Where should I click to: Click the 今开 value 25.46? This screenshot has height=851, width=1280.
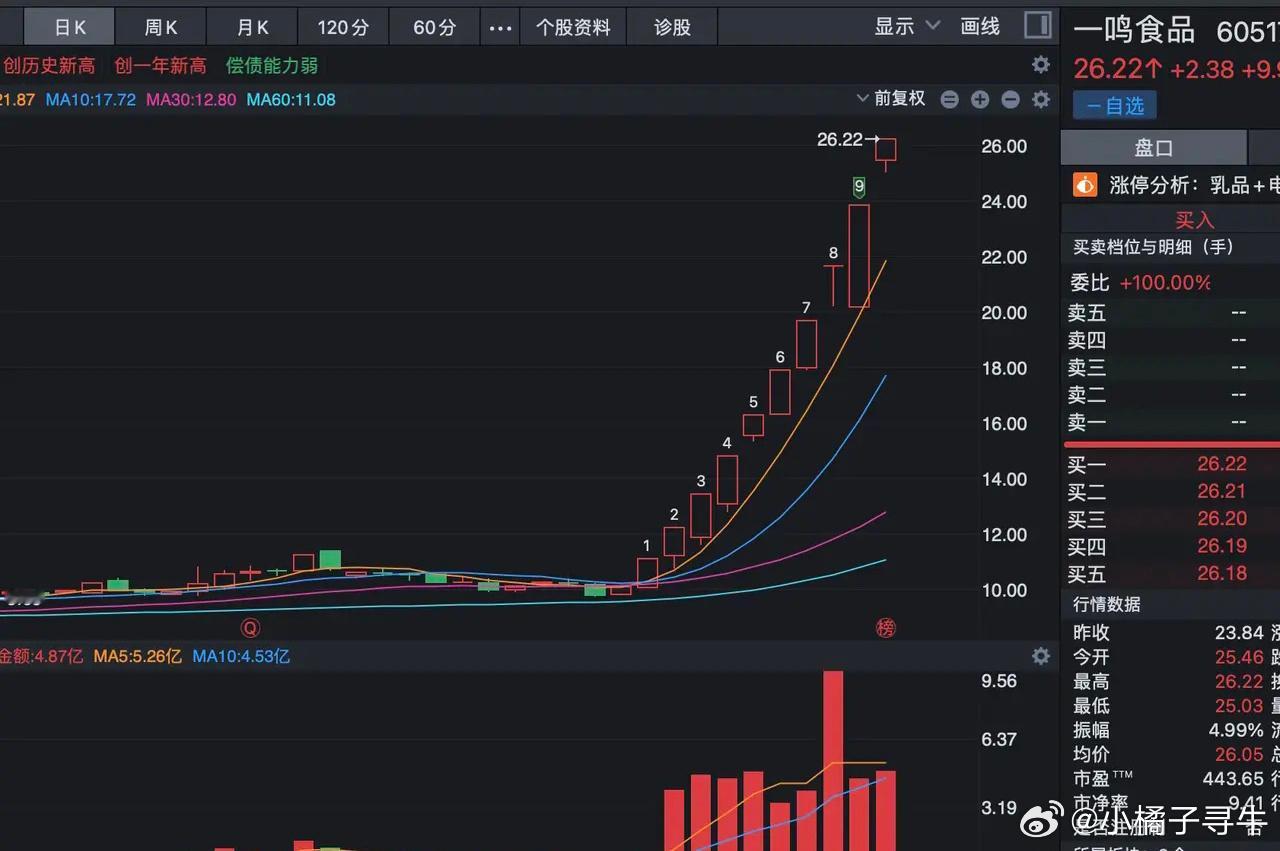pos(1239,657)
